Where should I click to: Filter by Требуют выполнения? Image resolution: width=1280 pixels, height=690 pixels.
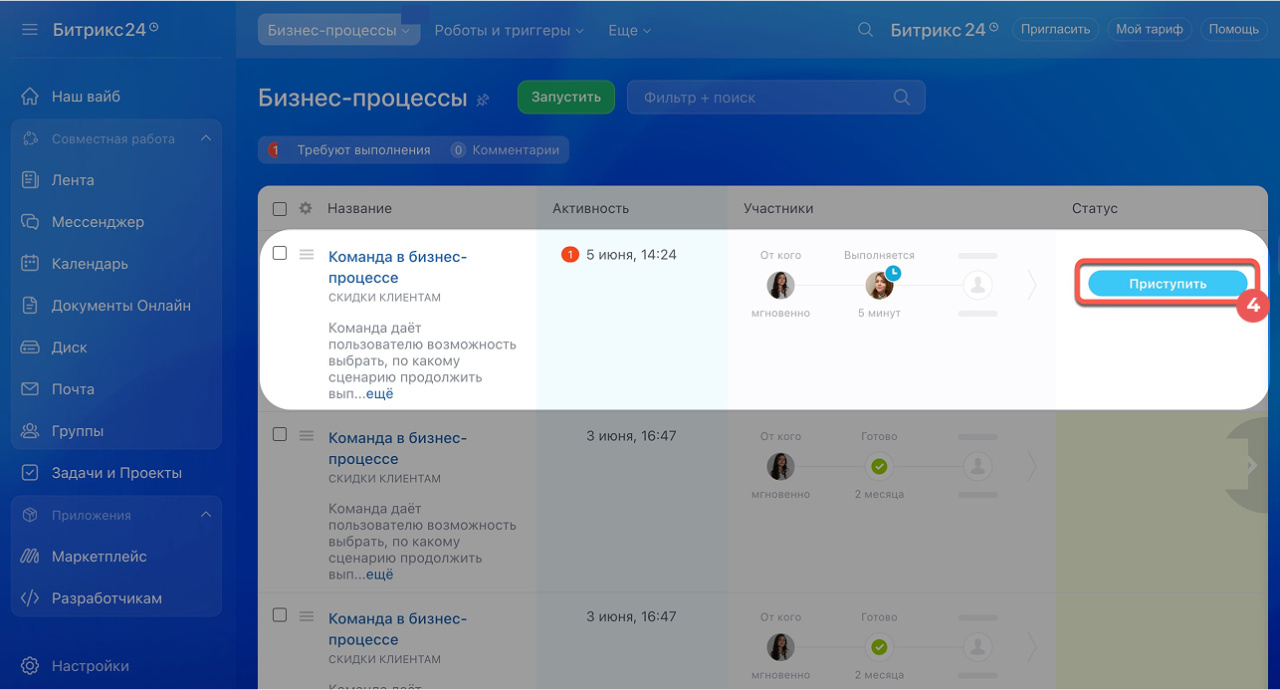351,150
